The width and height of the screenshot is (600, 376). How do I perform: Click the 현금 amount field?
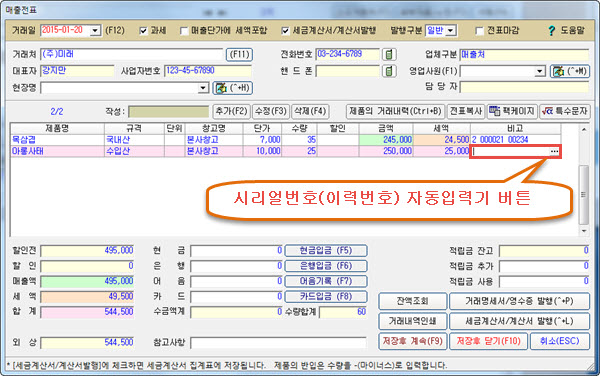tap(236, 251)
